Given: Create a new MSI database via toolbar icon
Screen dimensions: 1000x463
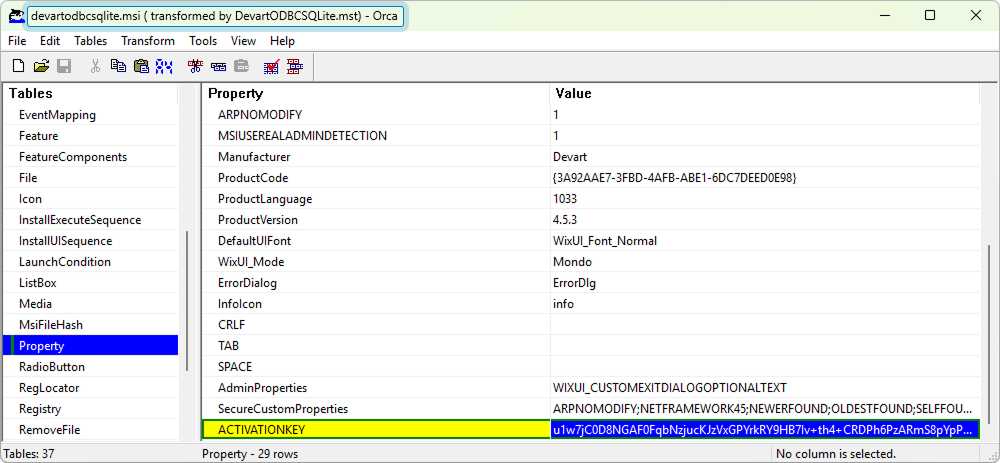Looking at the screenshot, I should coord(19,66).
